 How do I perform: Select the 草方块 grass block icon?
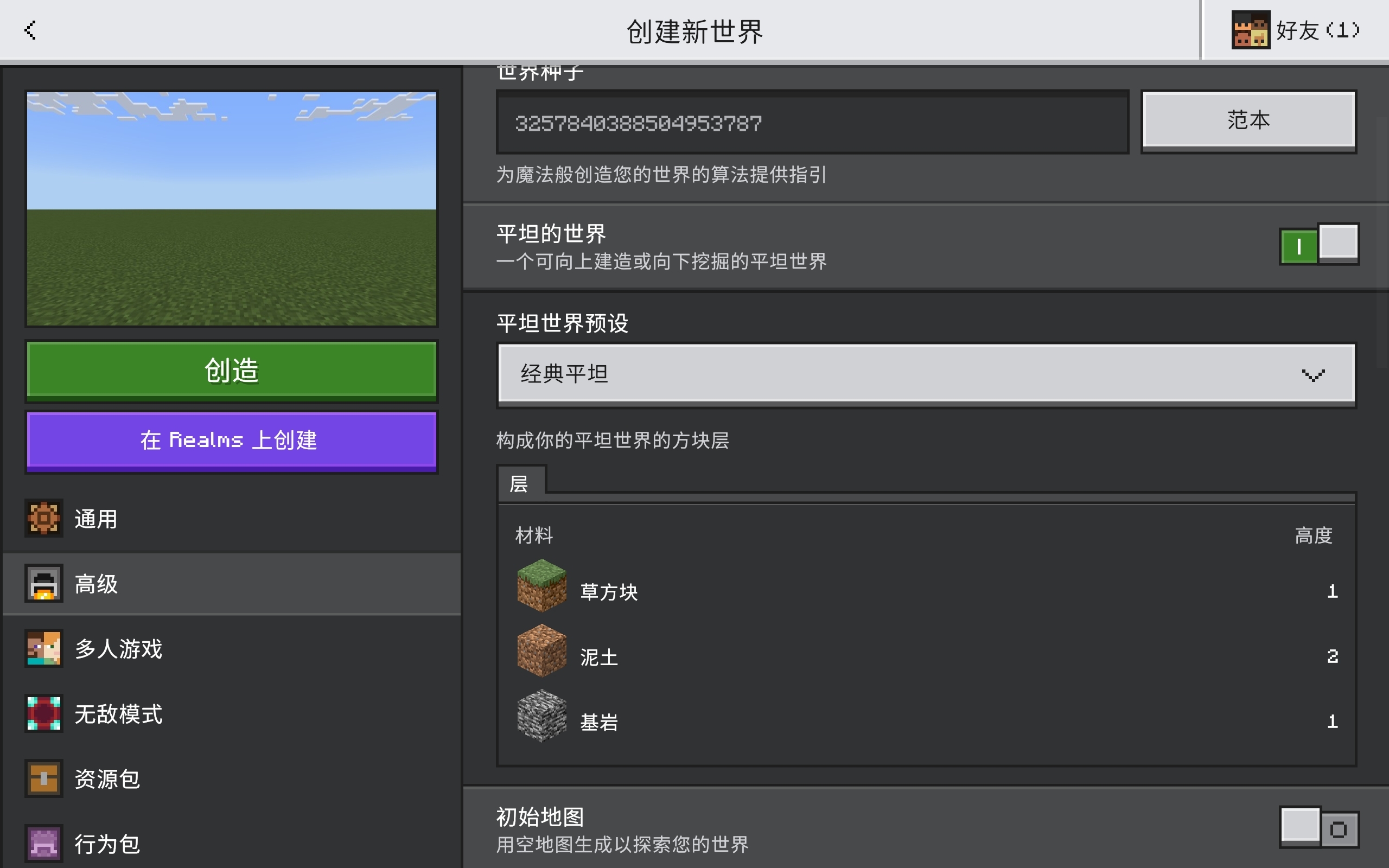(542, 586)
